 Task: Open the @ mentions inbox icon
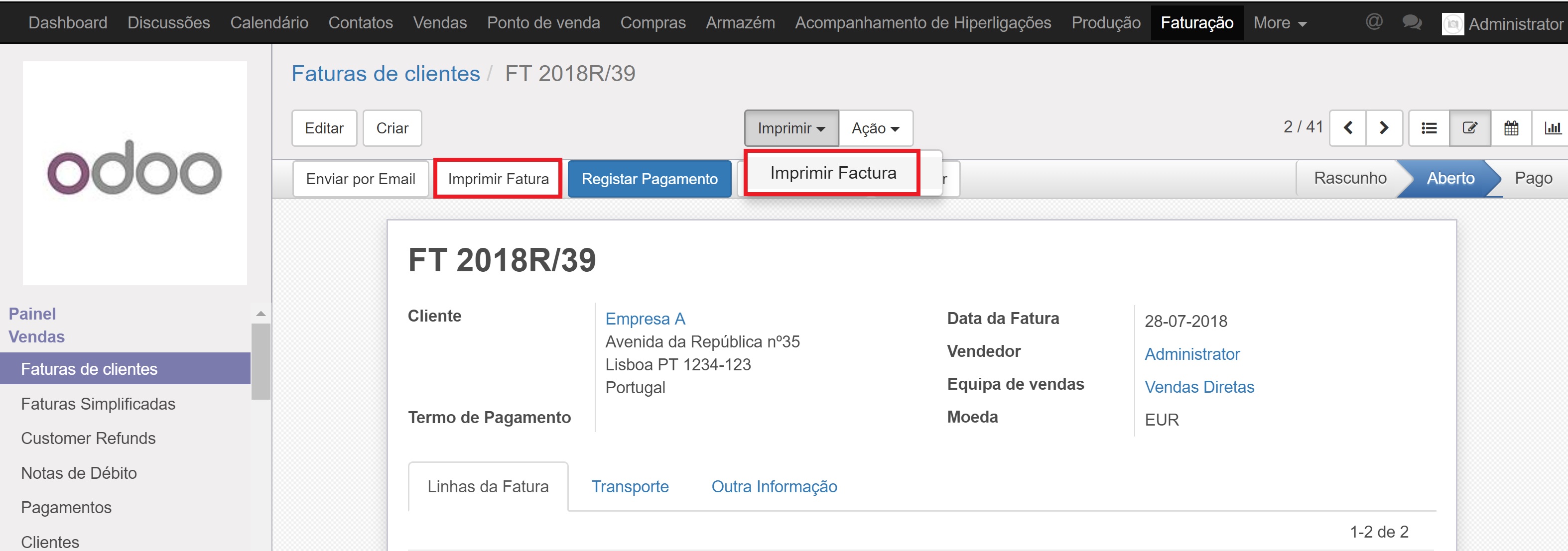1374,22
